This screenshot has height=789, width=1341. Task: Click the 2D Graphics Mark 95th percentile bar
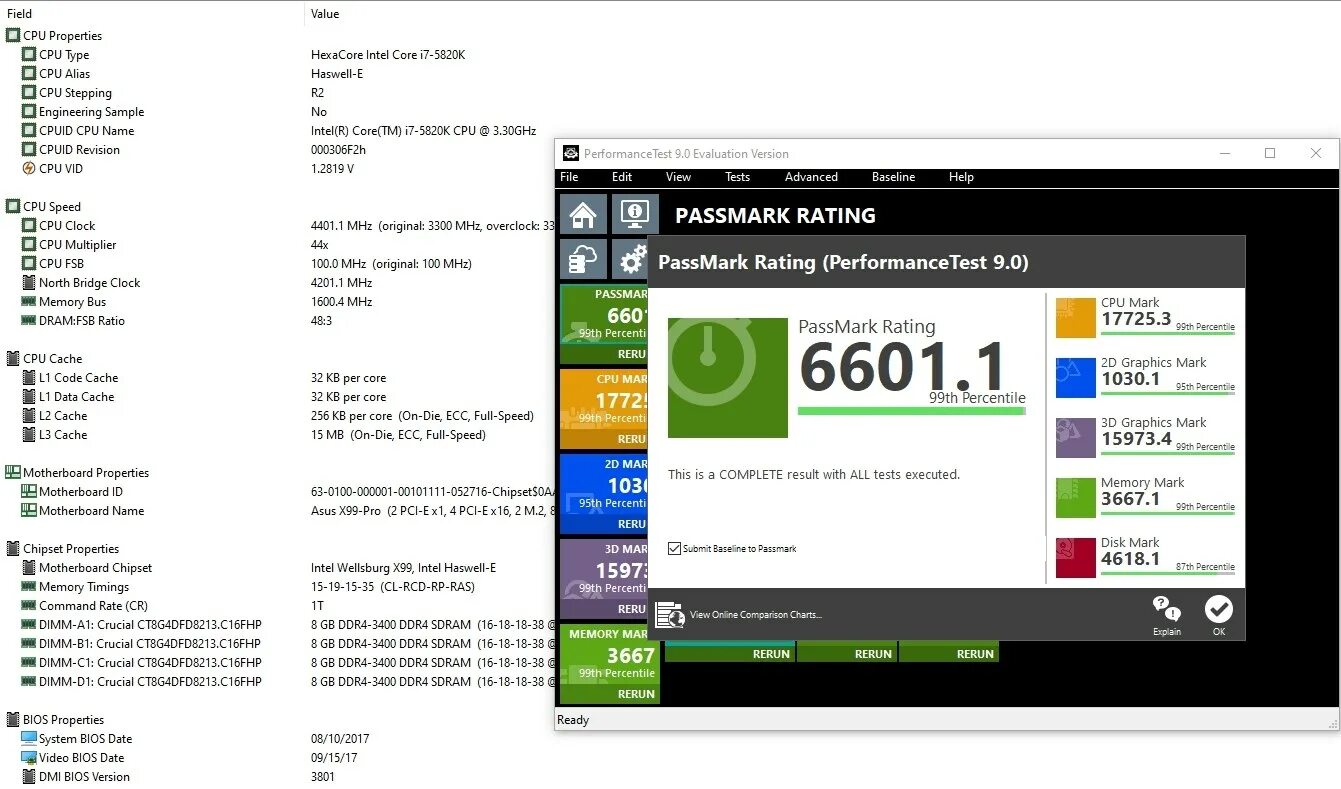[1168, 394]
